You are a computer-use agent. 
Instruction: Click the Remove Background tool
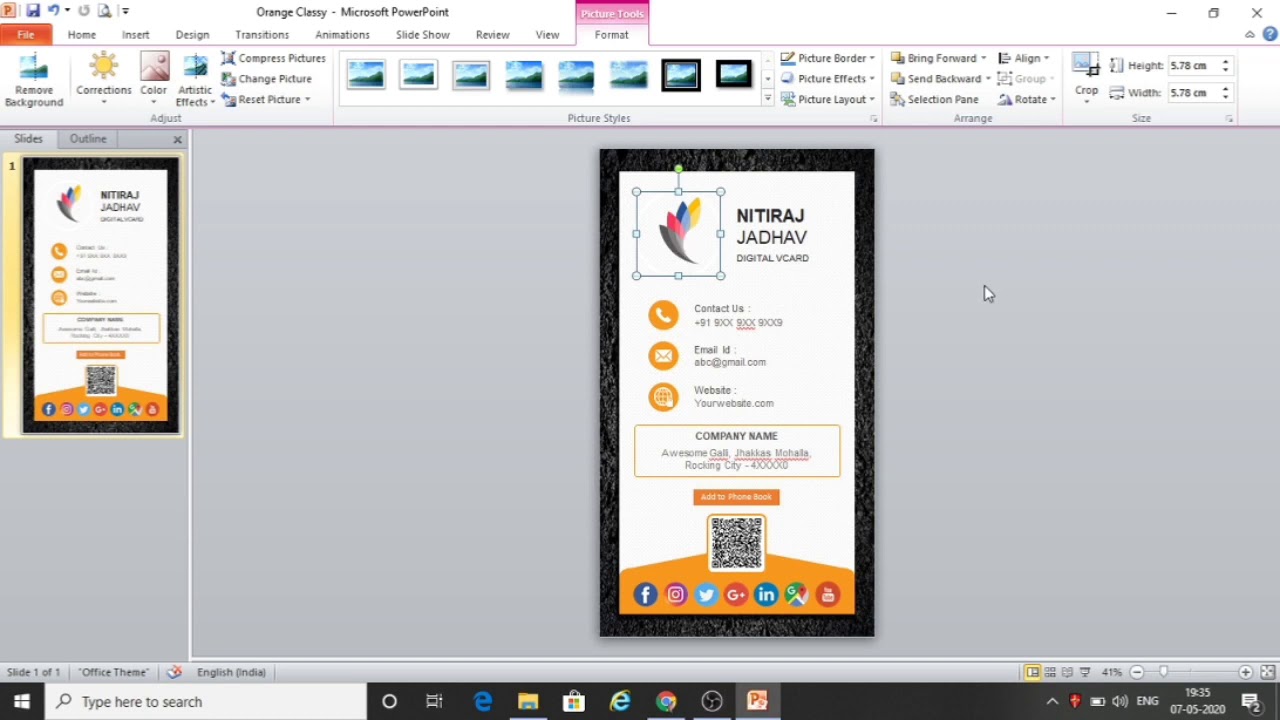(x=33, y=80)
